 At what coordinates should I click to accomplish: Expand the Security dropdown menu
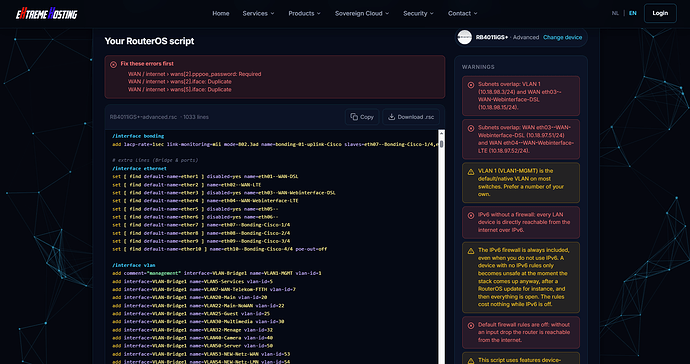(418, 13)
